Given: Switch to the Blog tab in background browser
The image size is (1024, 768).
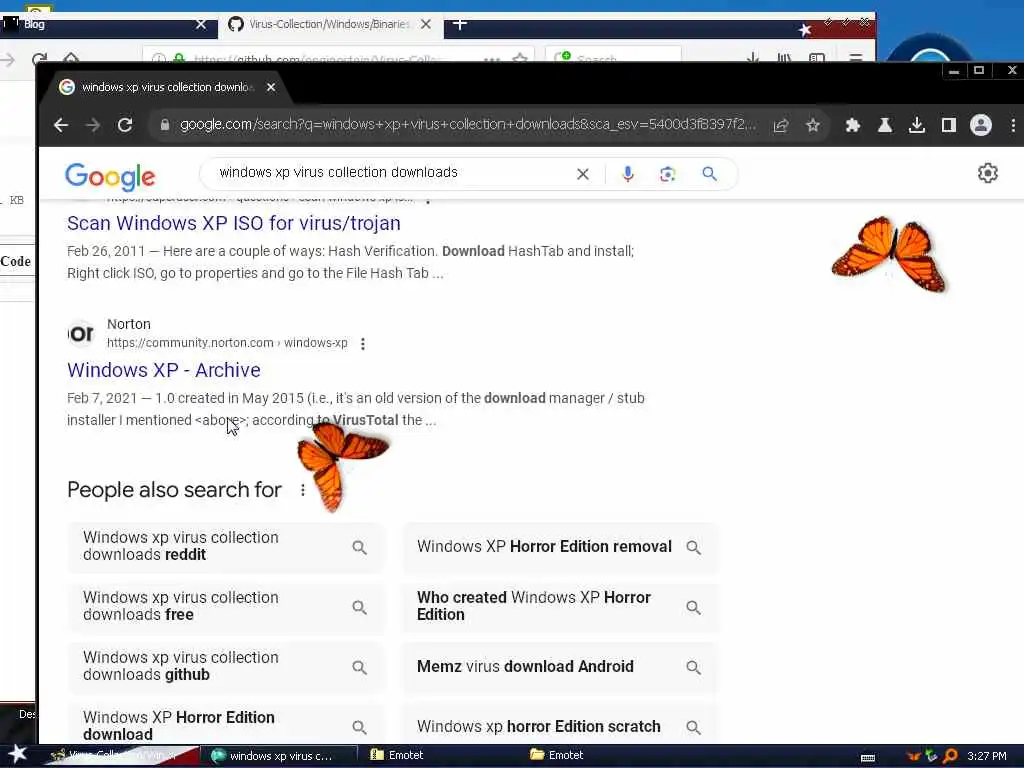Looking at the screenshot, I should tap(103, 24).
